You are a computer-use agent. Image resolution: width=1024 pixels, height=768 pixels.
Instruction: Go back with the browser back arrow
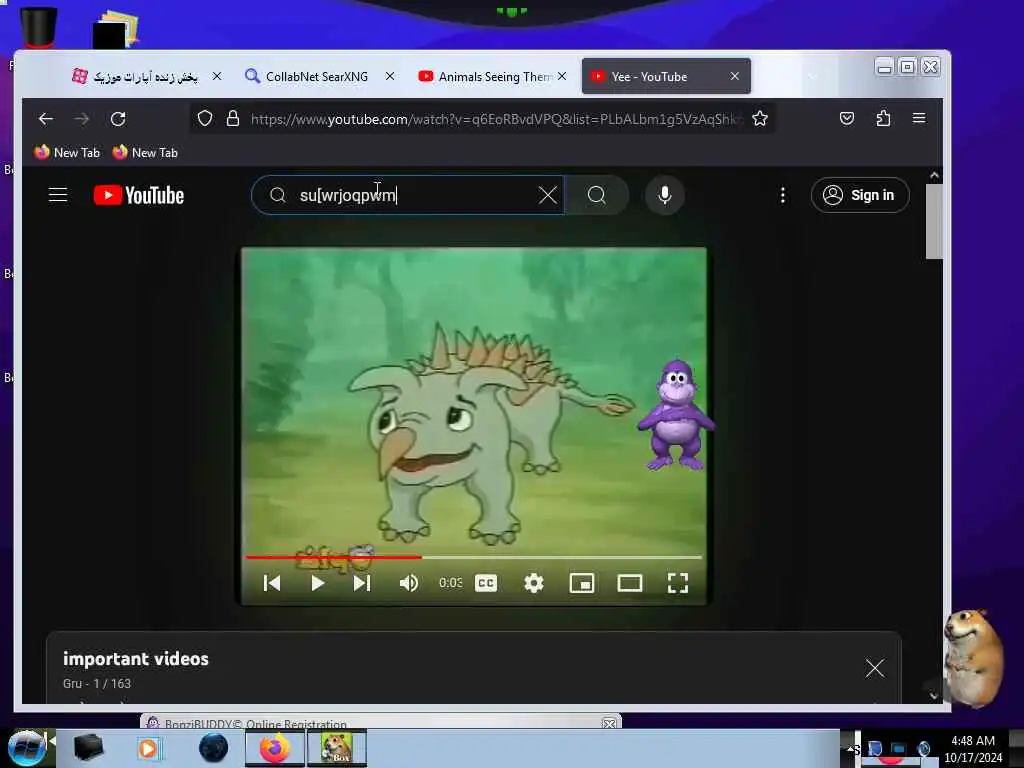click(x=46, y=119)
